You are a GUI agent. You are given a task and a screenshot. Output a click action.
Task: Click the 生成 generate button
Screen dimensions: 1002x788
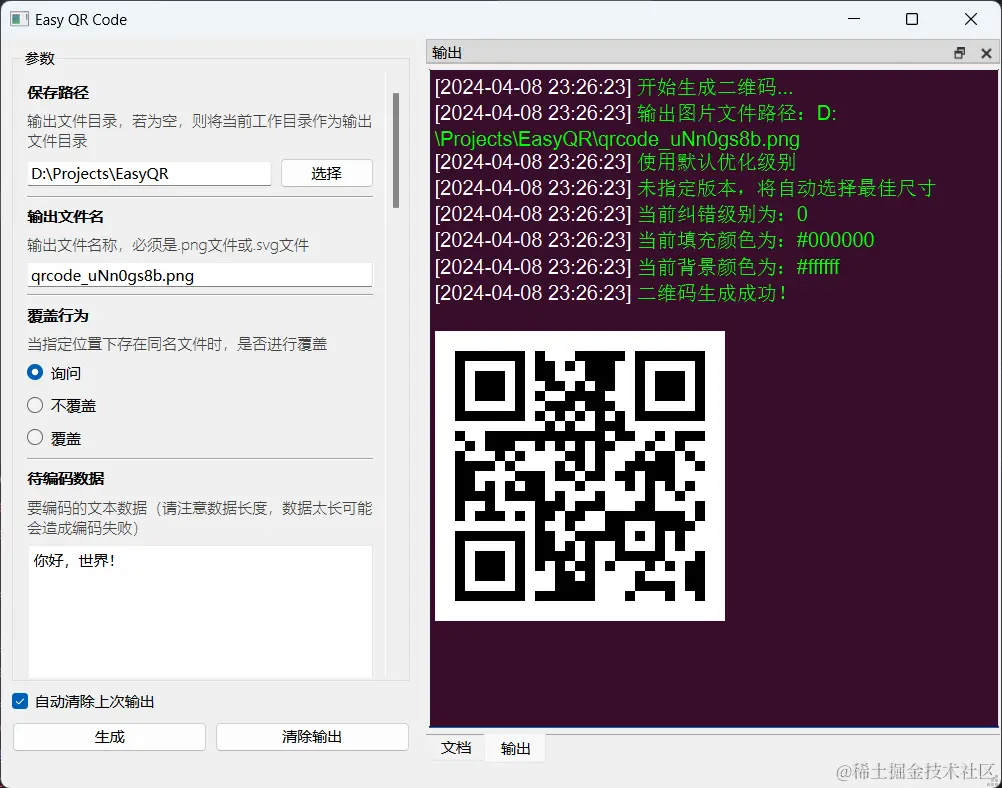(109, 737)
